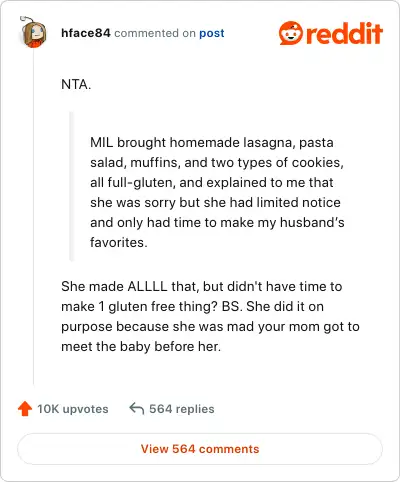Open the hface84 username profile link
Viewport: 400px width, 482px height.
(86, 33)
